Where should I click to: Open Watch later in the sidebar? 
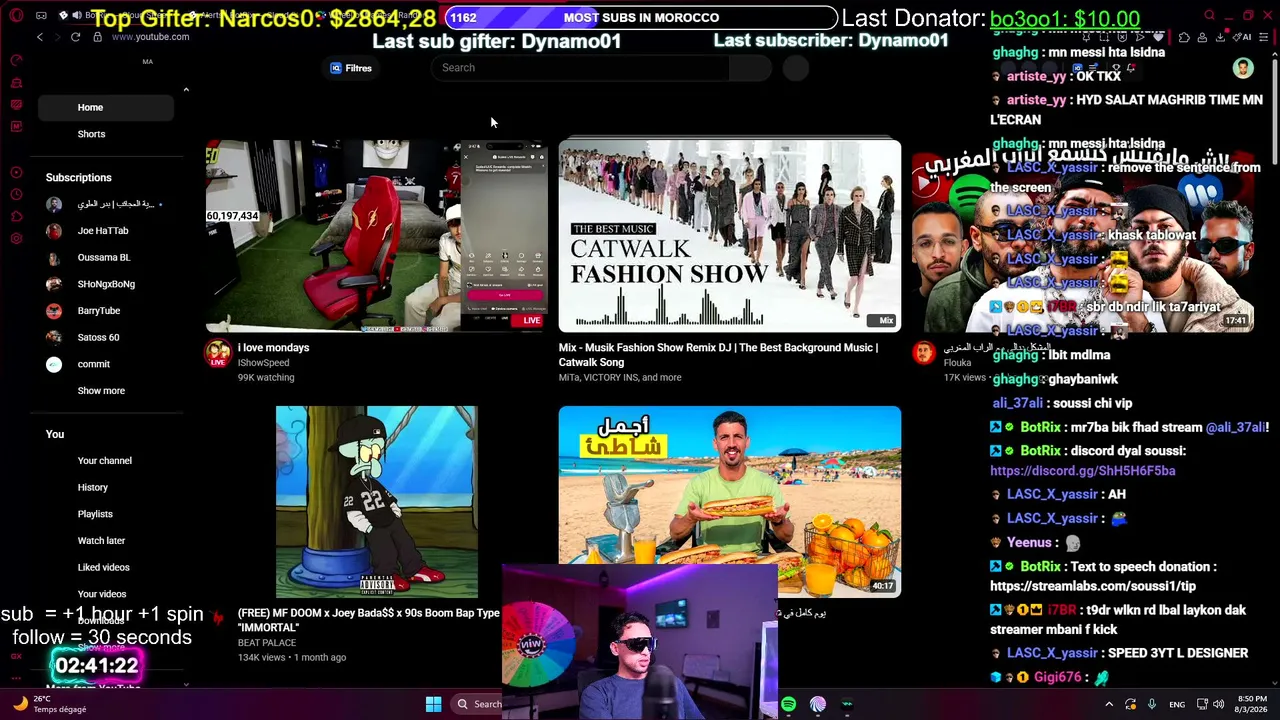click(101, 541)
